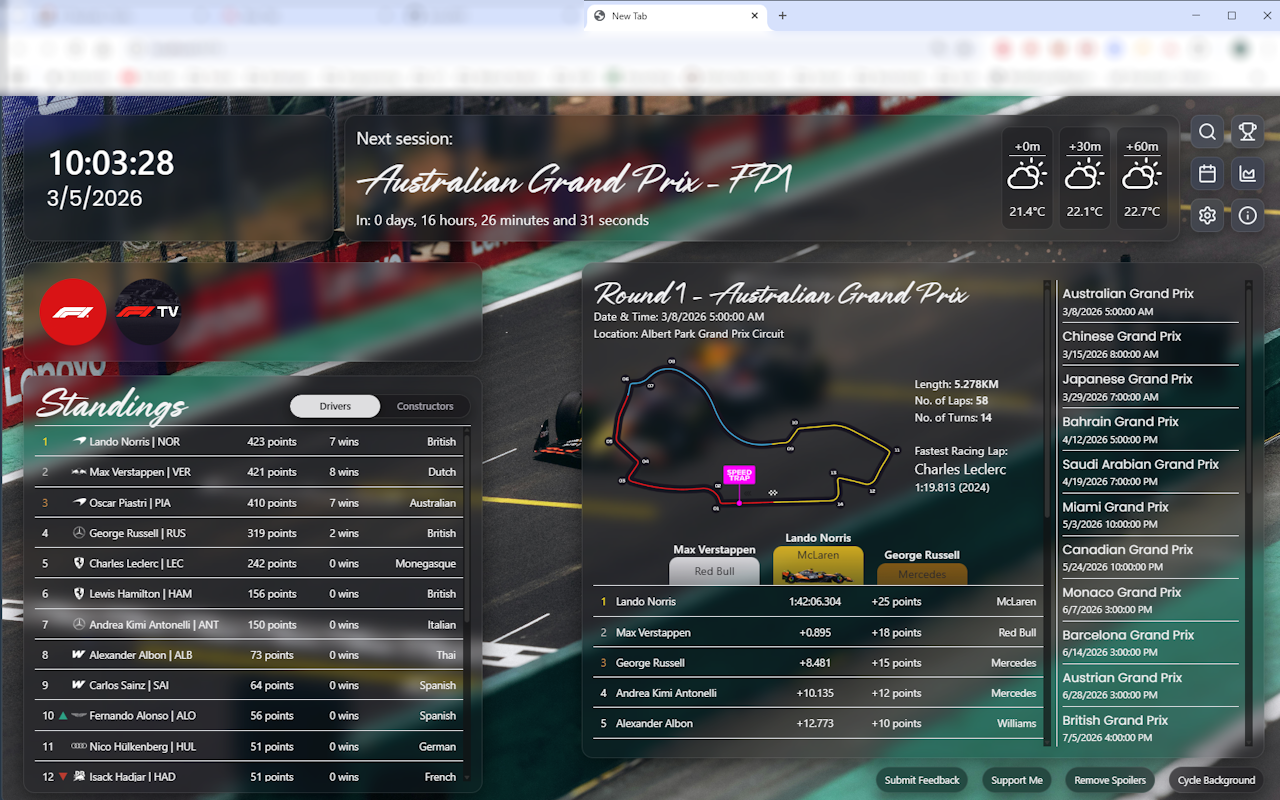Click Red Bull podium block for Max Verstappen
Screen dimensions: 1280x800
714,571
